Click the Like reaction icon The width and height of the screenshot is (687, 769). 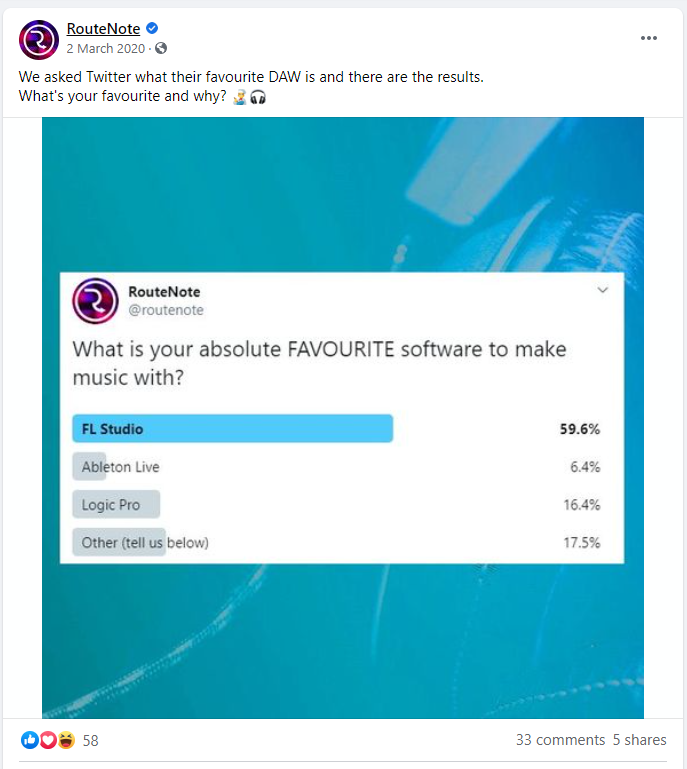pyautogui.click(x=29, y=740)
